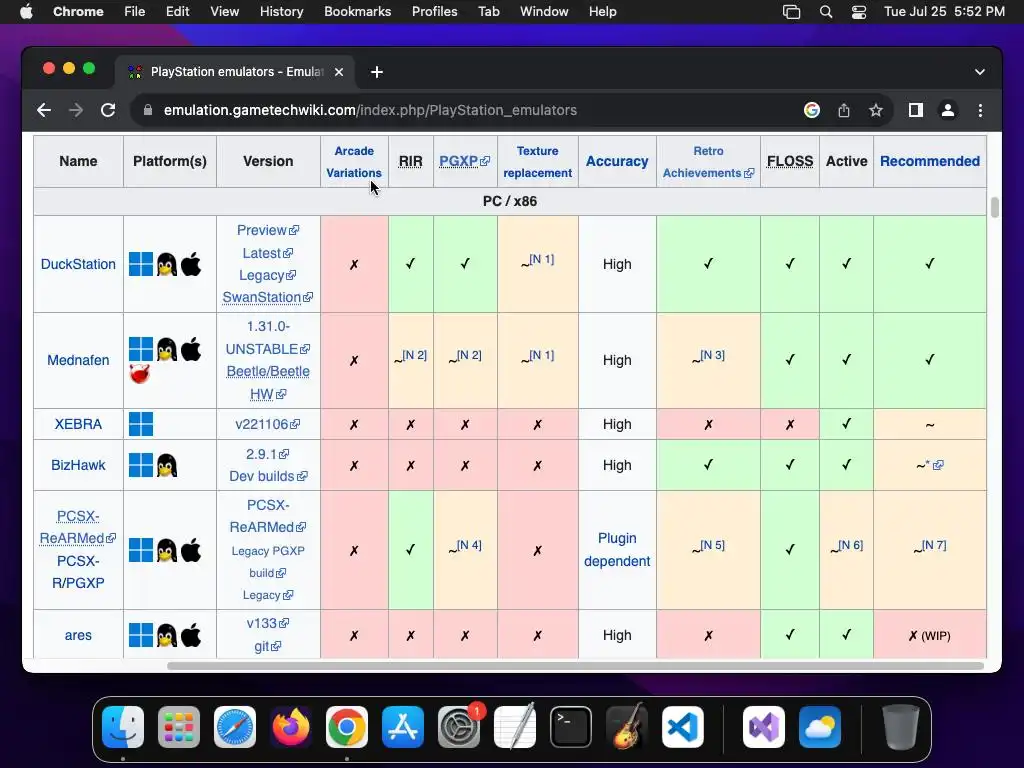This screenshot has height=768, width=1024.
Task: Open the Bookmarks menu
Action: point(357,12)
